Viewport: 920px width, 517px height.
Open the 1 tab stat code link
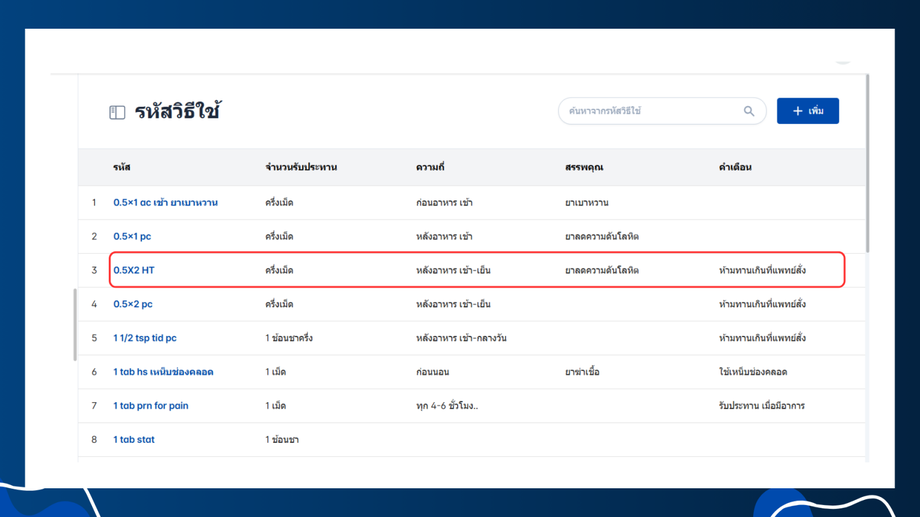tap(134, 440)
